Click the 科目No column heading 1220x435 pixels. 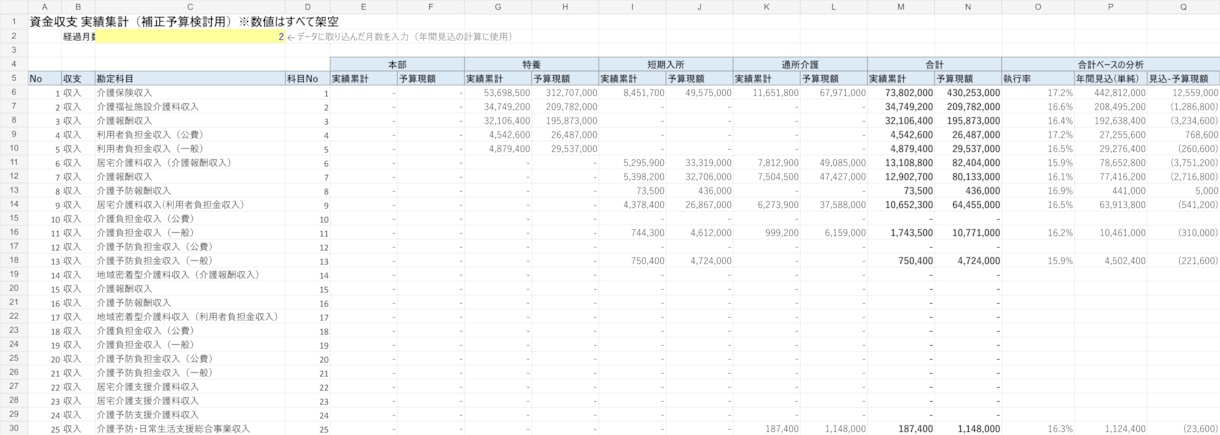(307, 78)
